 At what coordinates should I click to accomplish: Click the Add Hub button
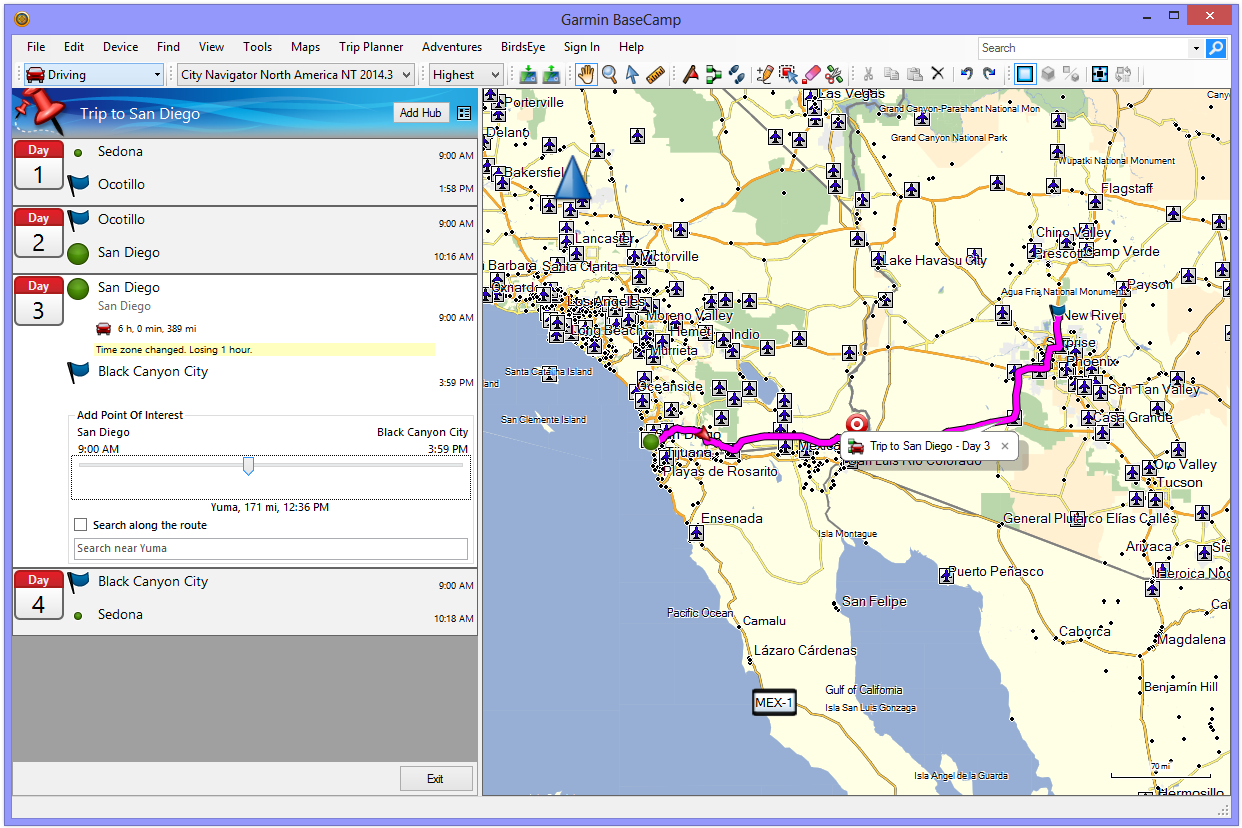pos(420,113)
